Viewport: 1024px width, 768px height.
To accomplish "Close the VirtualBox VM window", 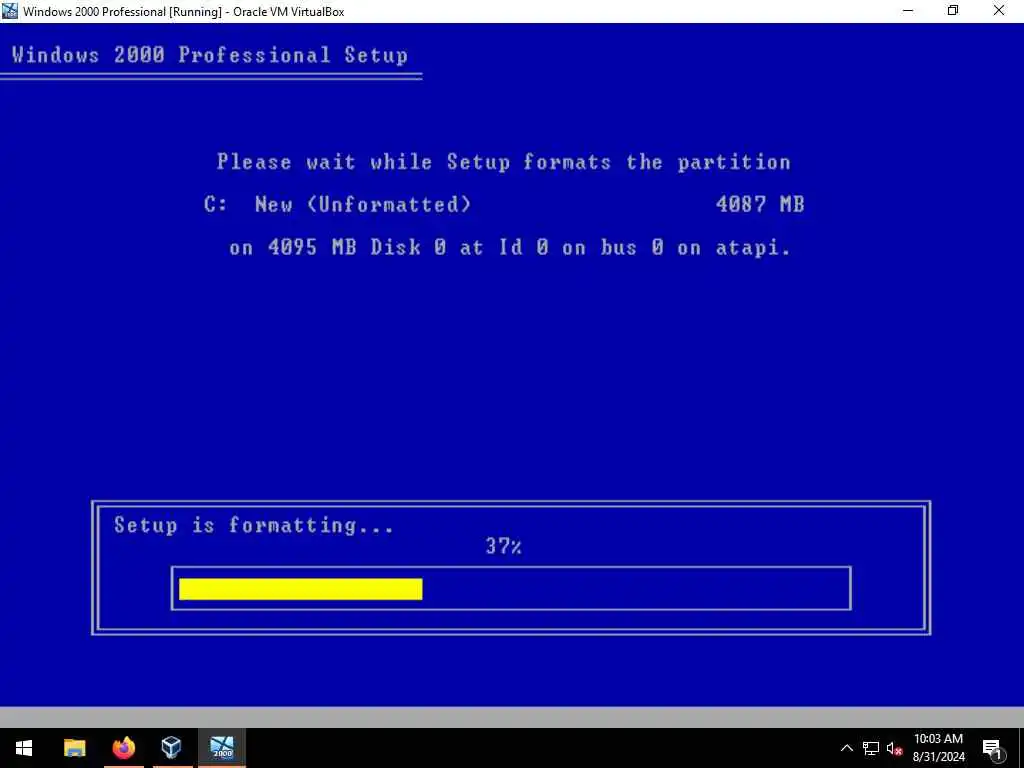I will [x=999, y=11].
